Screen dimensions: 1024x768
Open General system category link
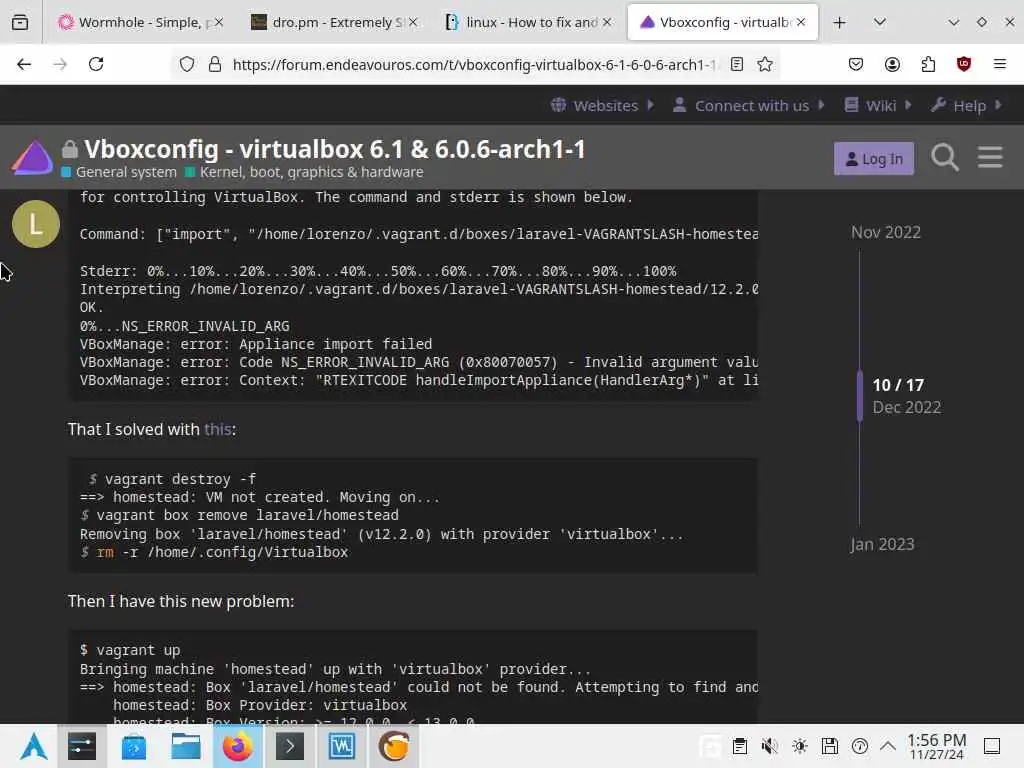click(119, 172)
